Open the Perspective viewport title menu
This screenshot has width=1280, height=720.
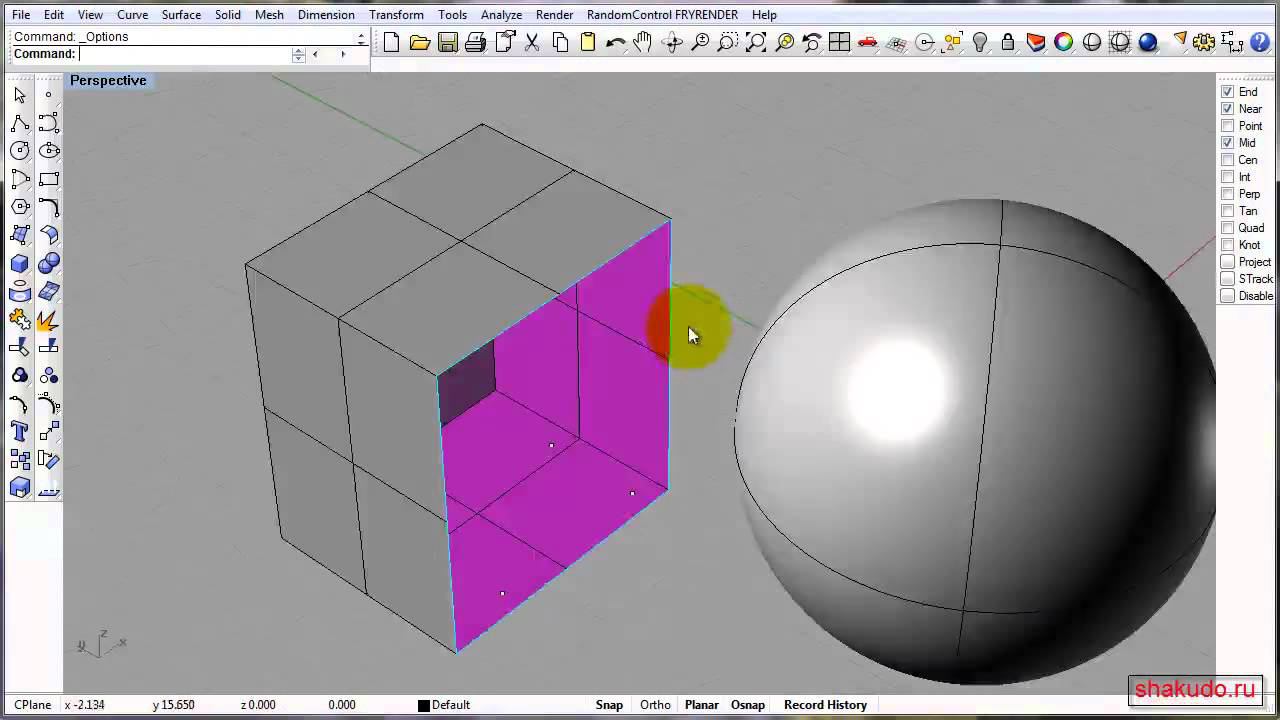tap(108, 81)
